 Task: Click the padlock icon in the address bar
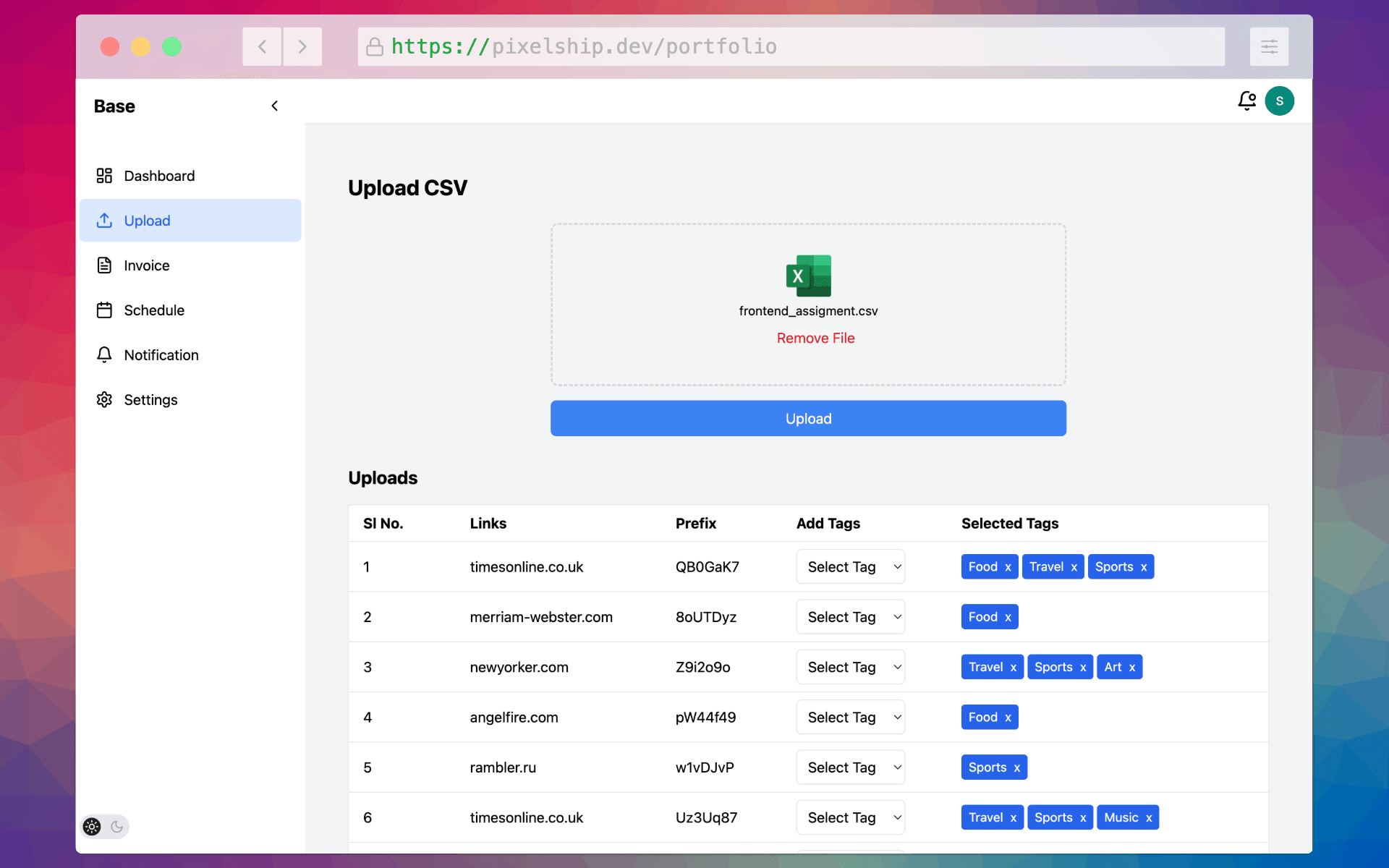(374, 46)
